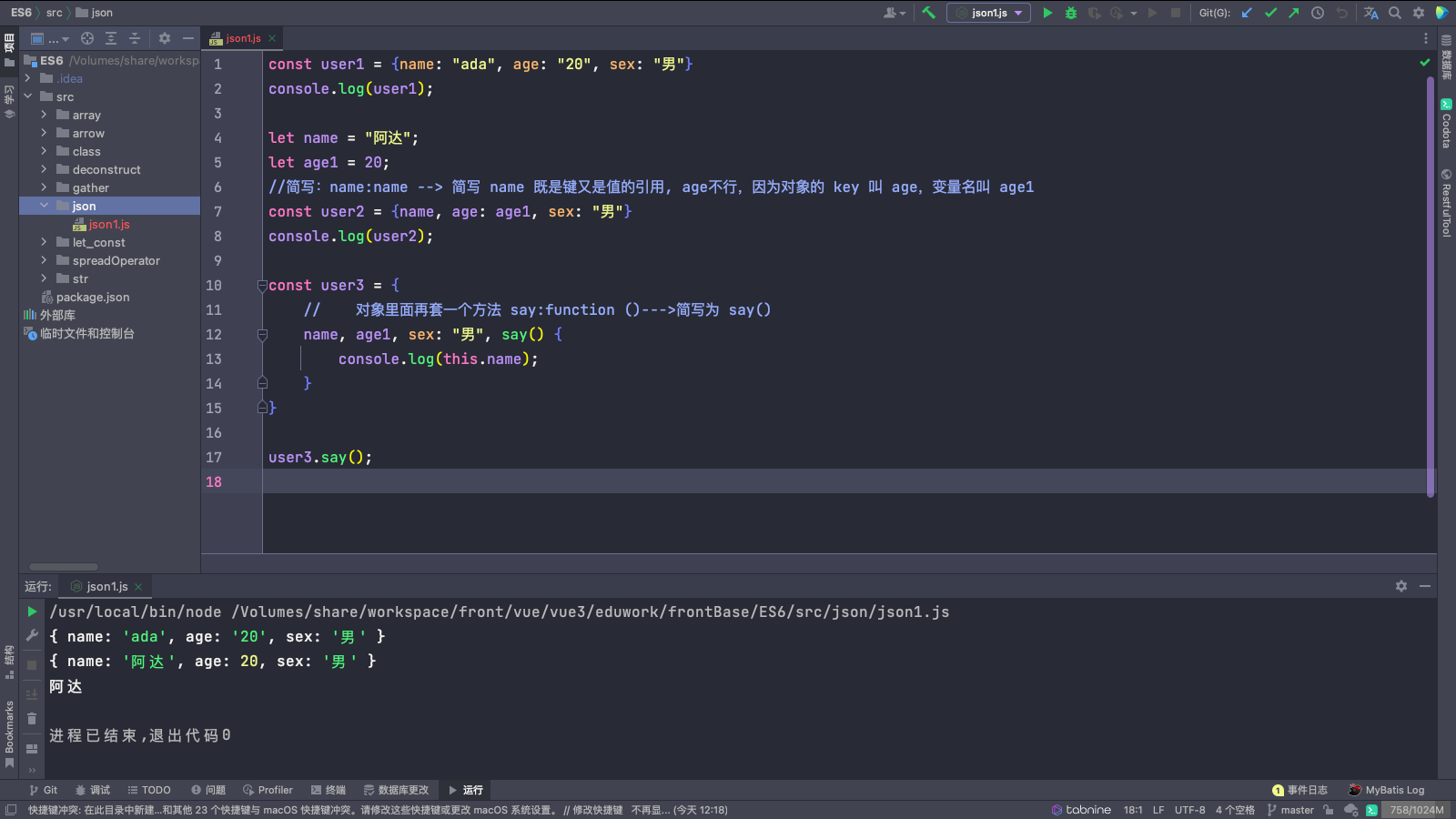Screen dimensions: 1456x819
Task: Click the 758/1024M memory indicator
Action: [1416, 809]
